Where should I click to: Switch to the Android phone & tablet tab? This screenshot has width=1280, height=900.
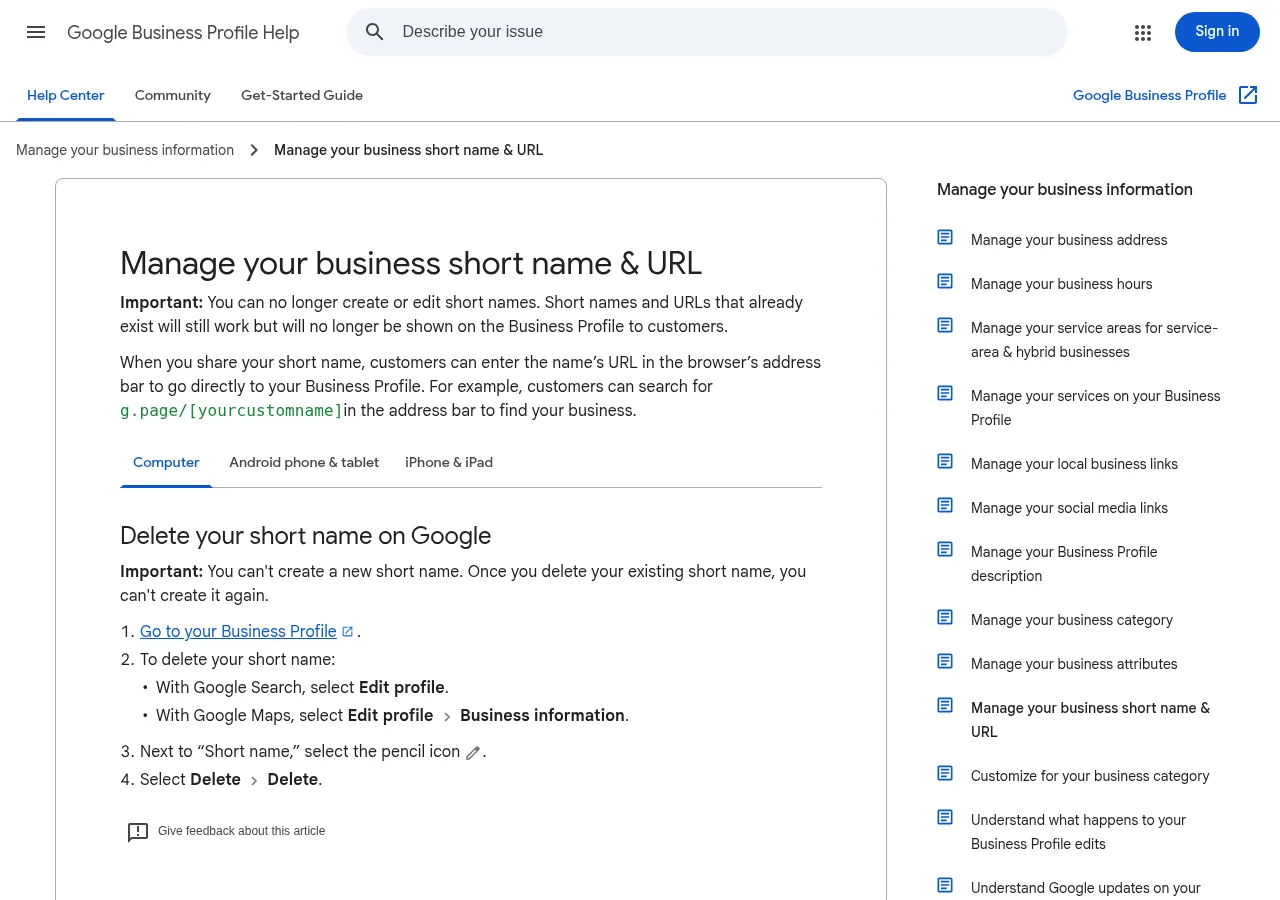point(304,462)
